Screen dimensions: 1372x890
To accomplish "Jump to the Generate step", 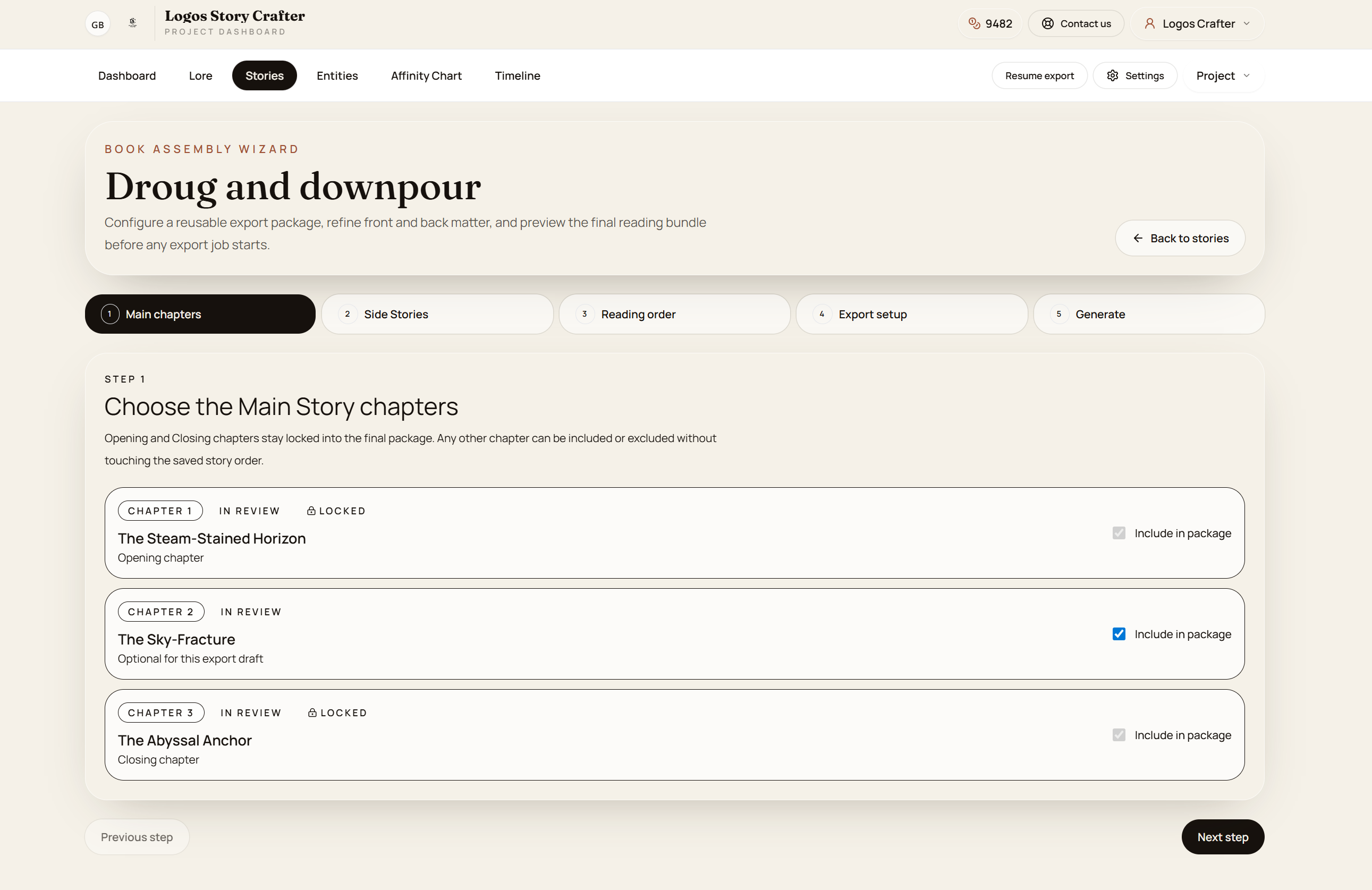I will coord(1149,314).
